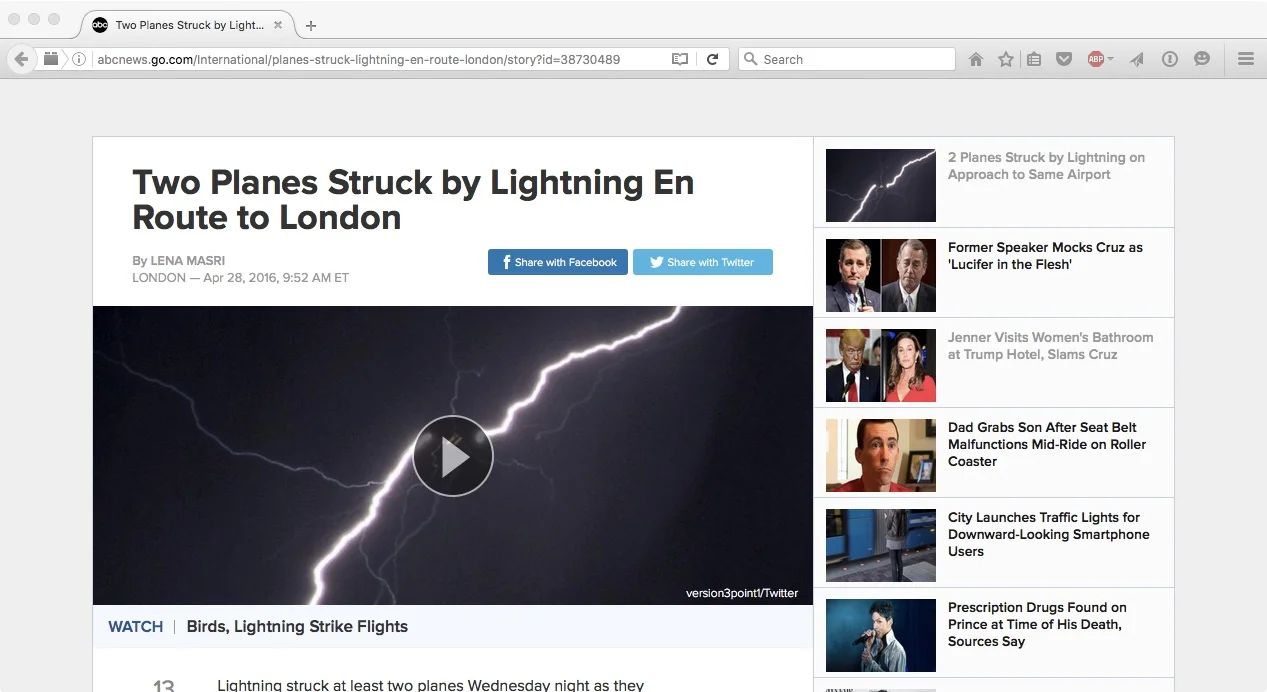Share with Facebook button

click(x=558, y=262)
